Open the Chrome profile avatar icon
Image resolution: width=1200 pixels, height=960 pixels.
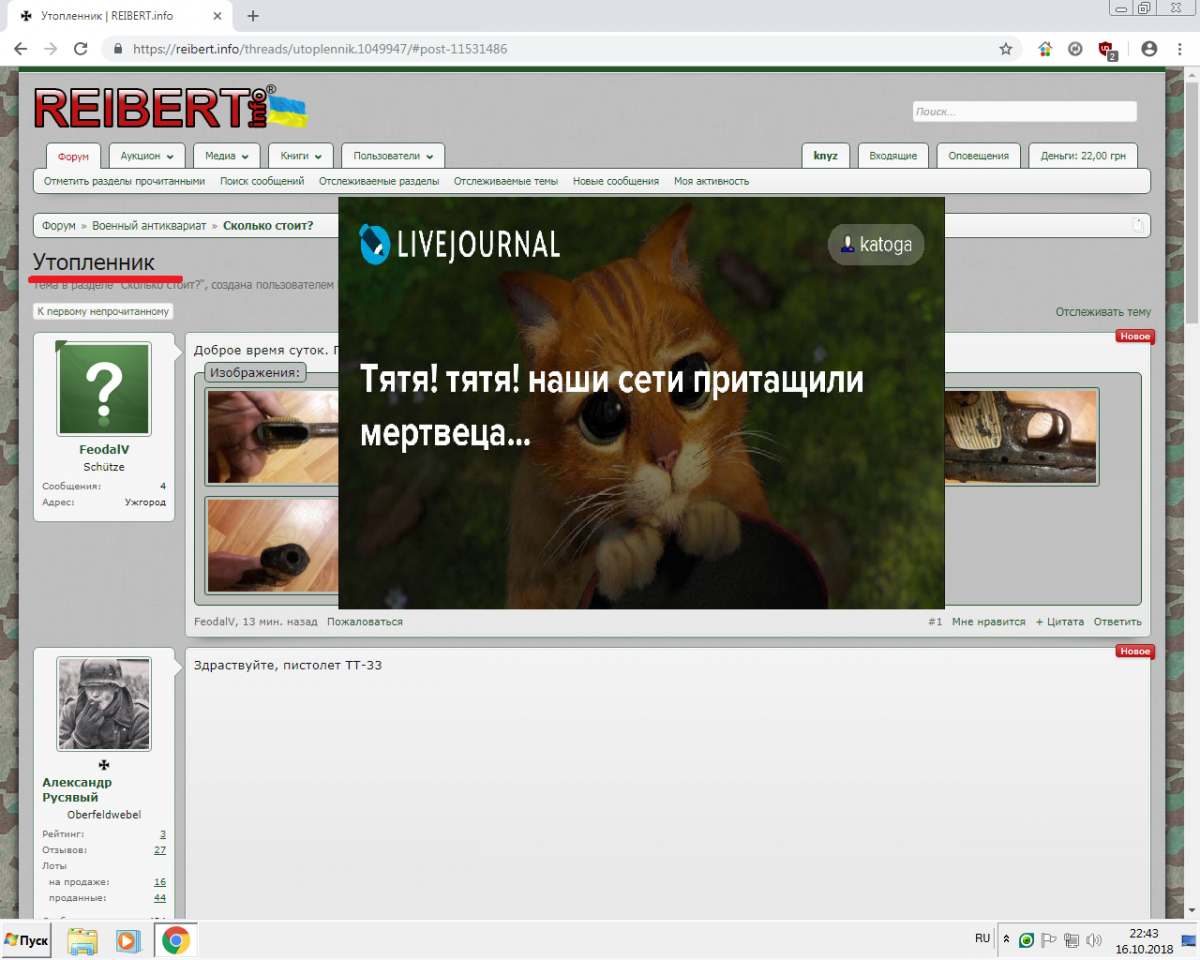tap(1149, 48)
